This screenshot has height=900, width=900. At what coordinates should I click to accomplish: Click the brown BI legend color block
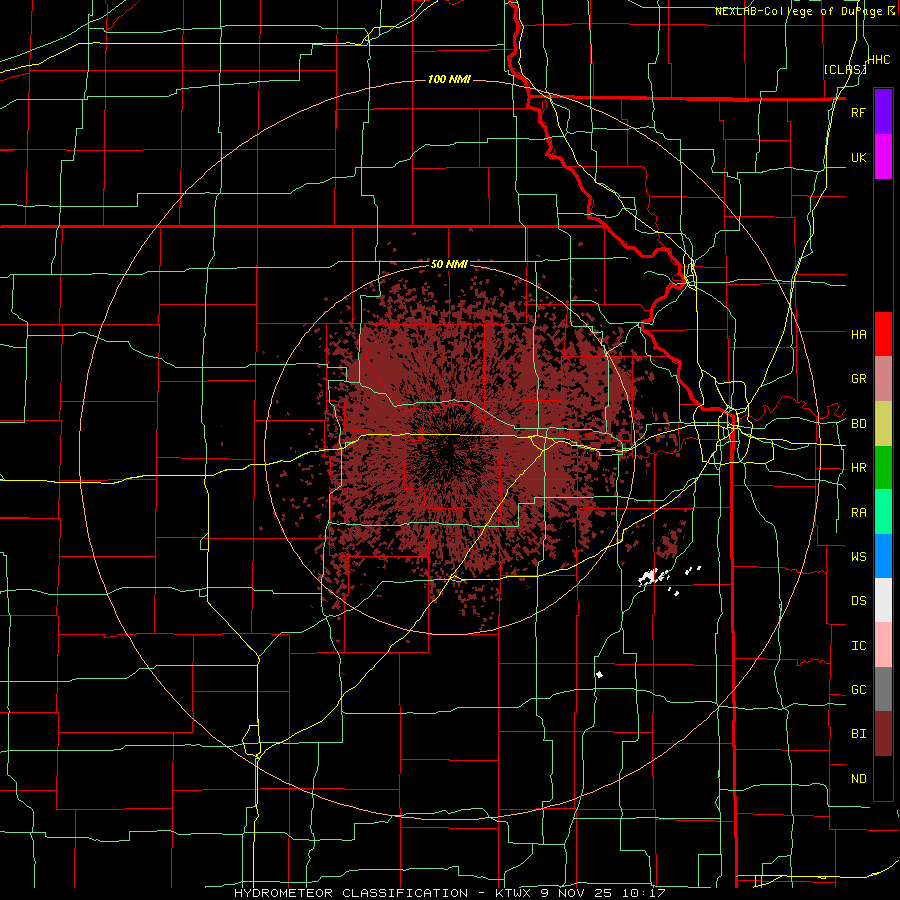[883, 734]
